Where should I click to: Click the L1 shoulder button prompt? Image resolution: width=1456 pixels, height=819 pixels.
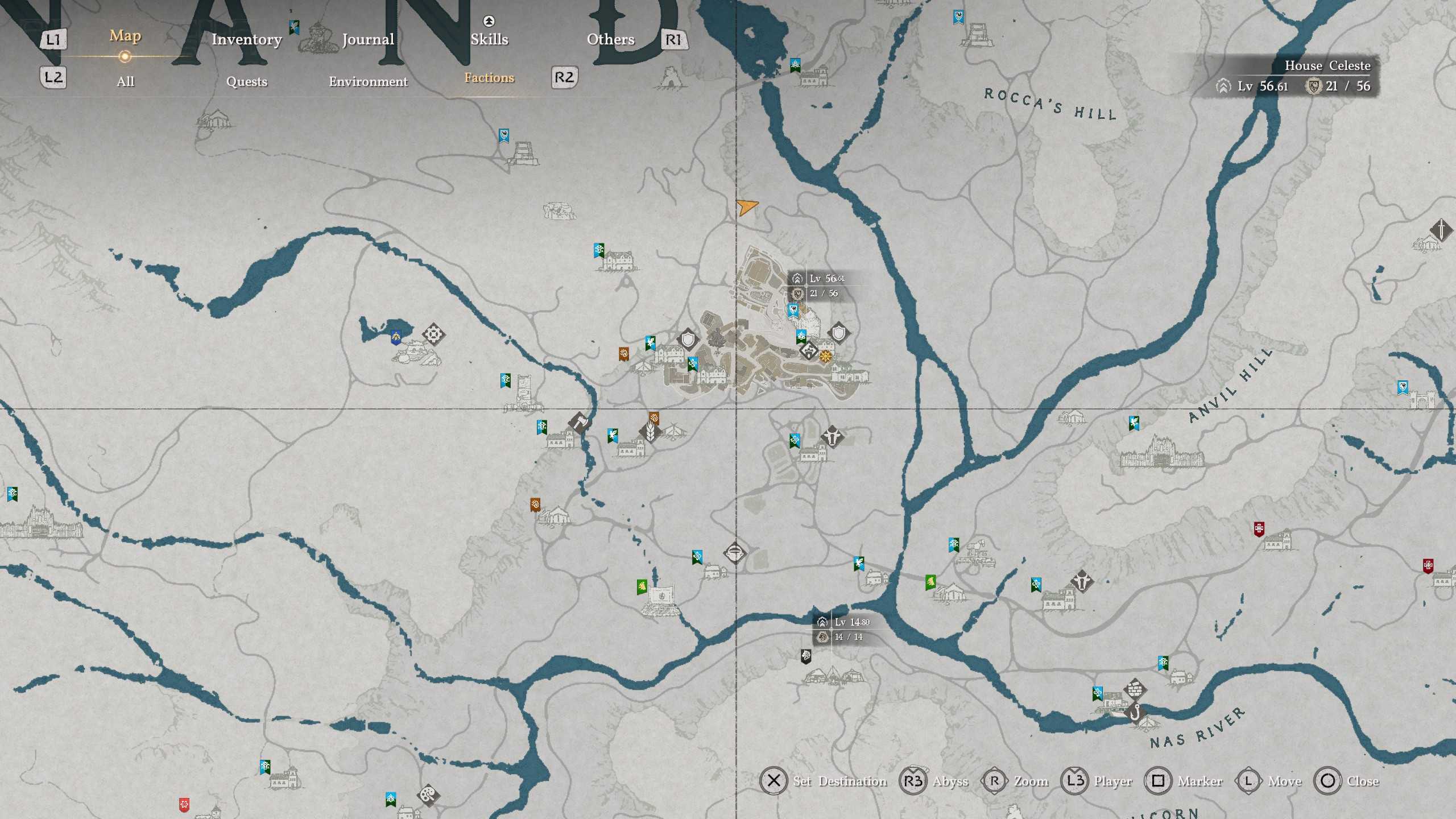[53, 40]
